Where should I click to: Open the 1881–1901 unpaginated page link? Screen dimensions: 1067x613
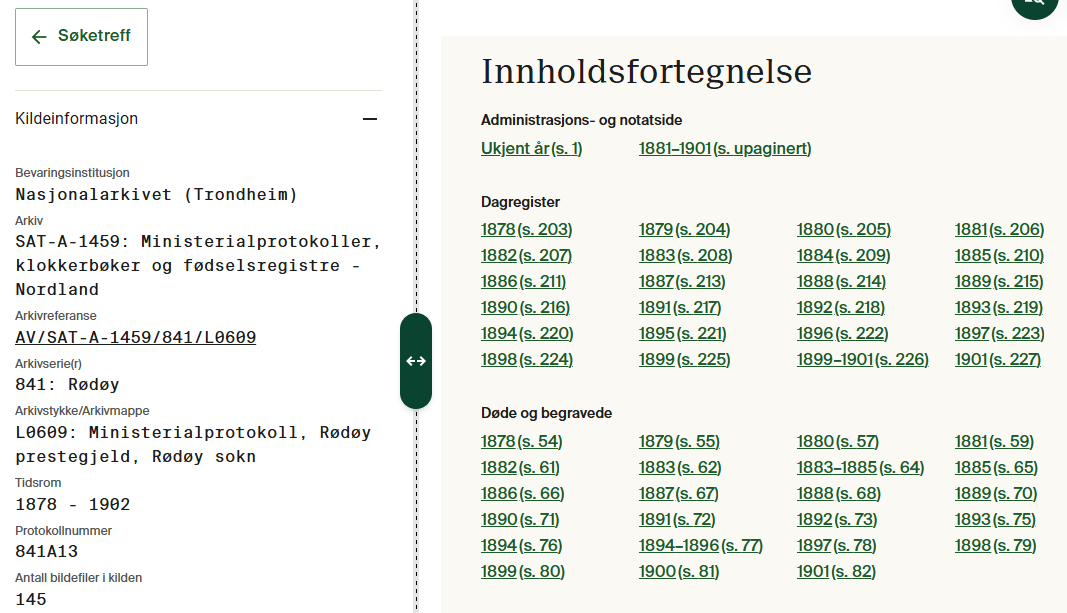click(x=725, y=149)
